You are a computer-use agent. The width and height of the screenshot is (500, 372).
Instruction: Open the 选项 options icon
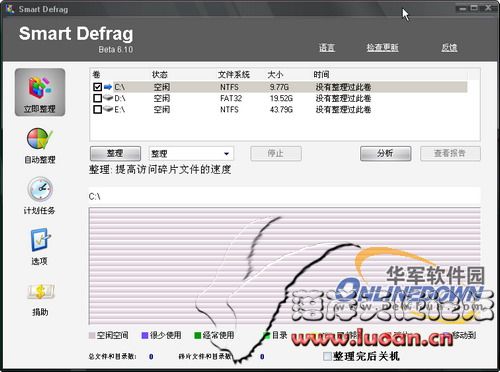pyautogui.click(x=40, y=239)
